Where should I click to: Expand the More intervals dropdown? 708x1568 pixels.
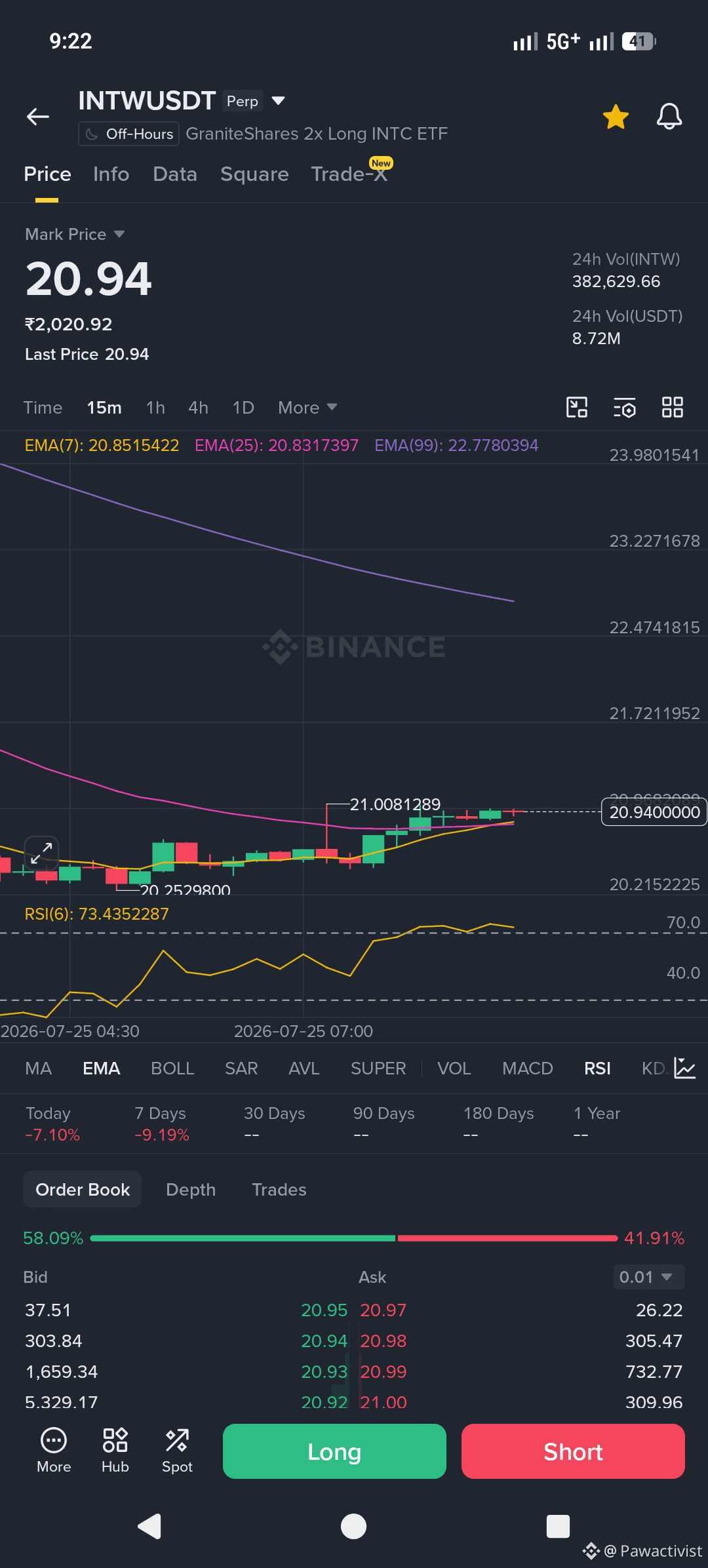click(x=307, y=408)
